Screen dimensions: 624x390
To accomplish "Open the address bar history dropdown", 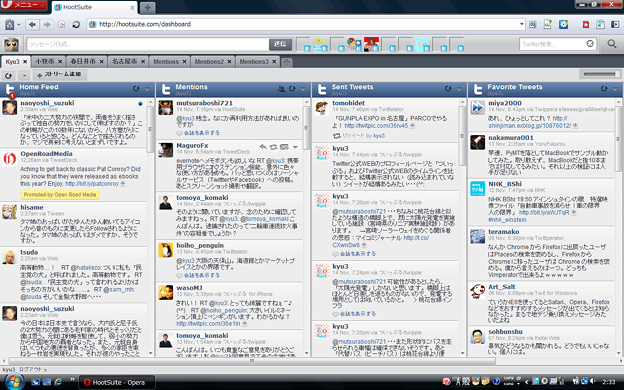I will (521, 24).
